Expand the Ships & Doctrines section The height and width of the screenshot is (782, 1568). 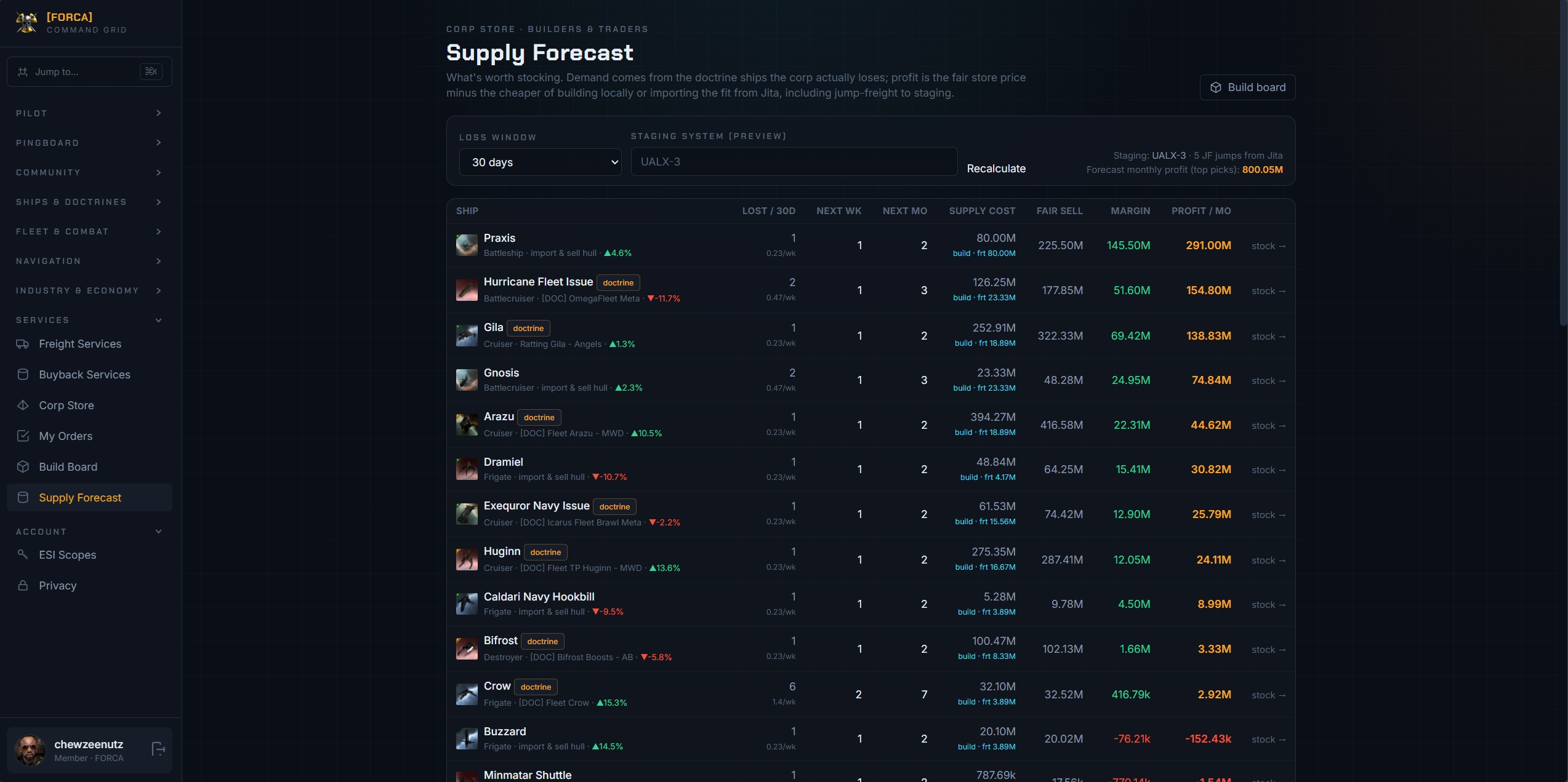89,202
